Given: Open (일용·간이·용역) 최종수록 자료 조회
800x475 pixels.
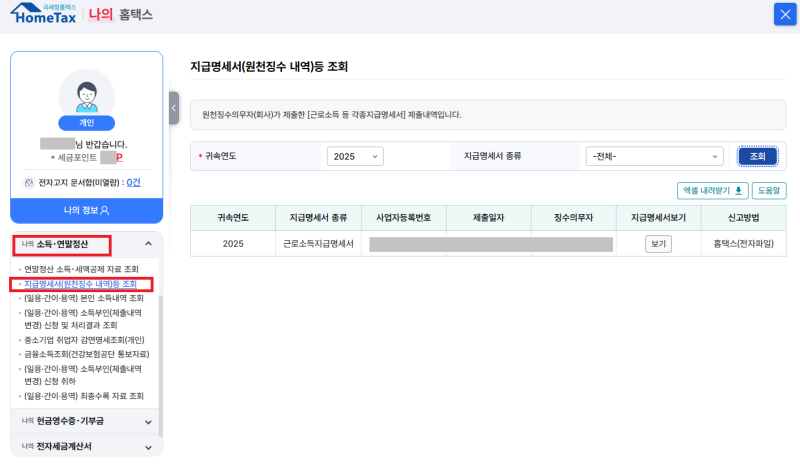Looking at the screenshot, I should [84, 396].
